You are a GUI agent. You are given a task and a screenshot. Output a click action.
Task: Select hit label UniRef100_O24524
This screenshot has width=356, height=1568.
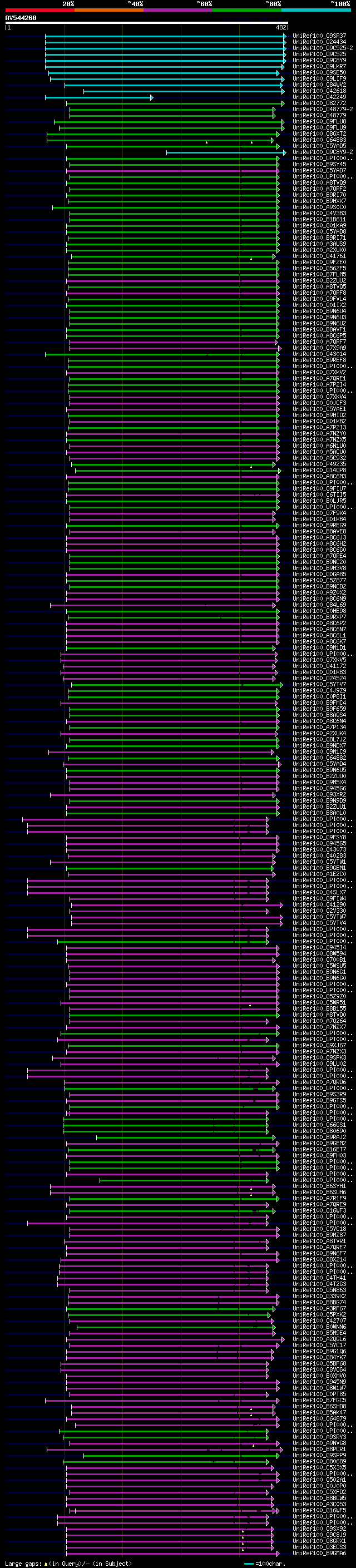pos(319,678)
